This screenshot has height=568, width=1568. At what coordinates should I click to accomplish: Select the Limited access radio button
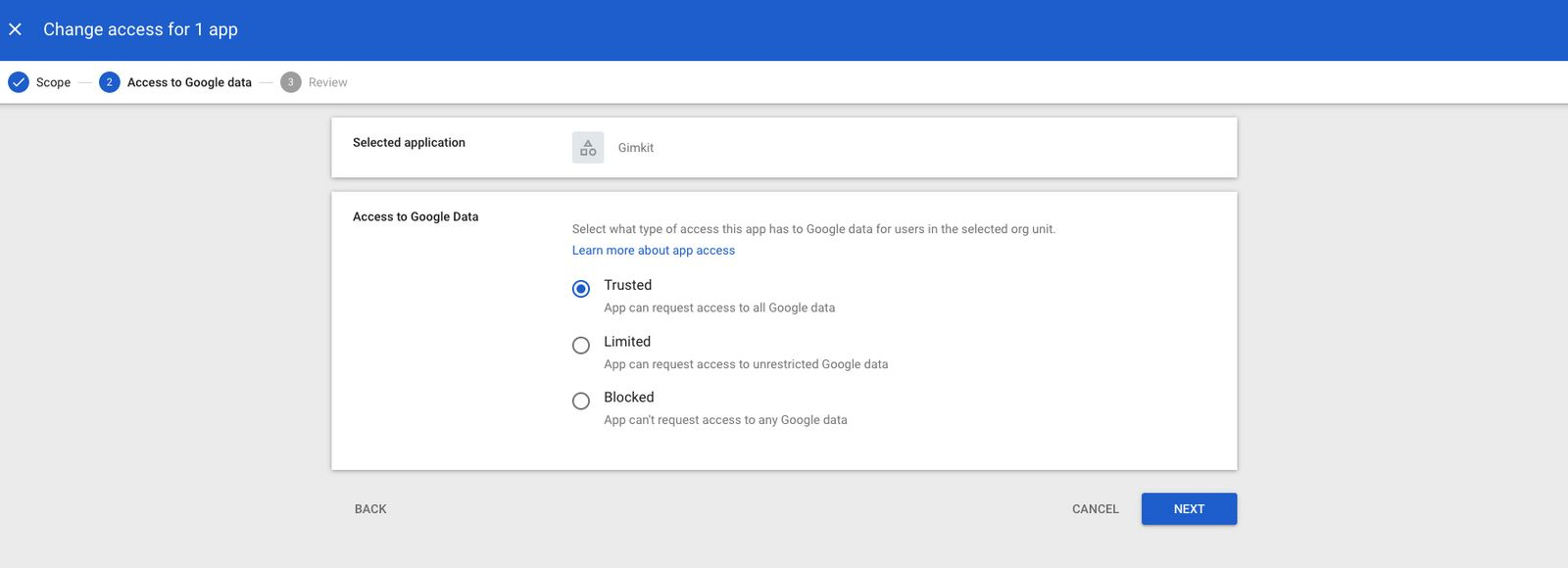[581, 346]
